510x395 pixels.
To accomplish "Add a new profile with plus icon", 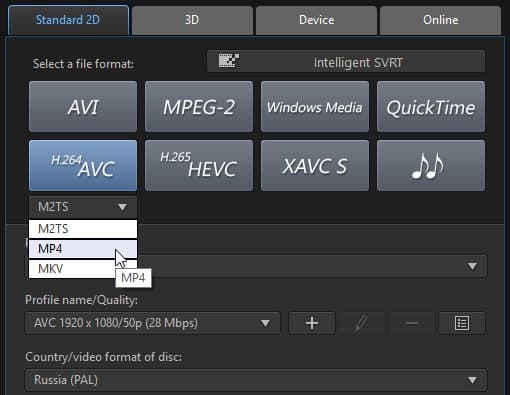I will 312,323.
